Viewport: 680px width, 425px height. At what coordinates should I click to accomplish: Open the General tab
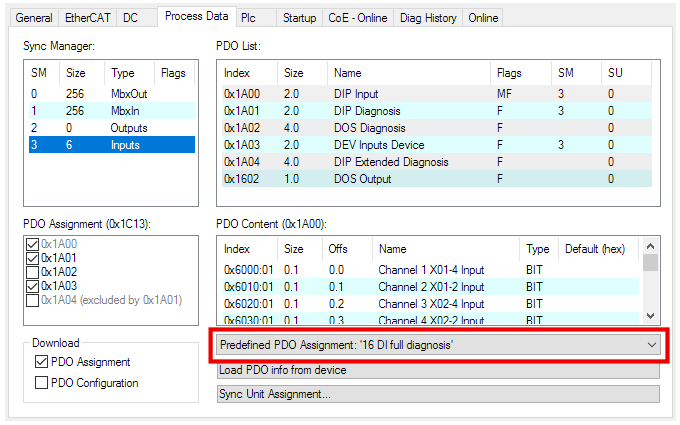34,18
